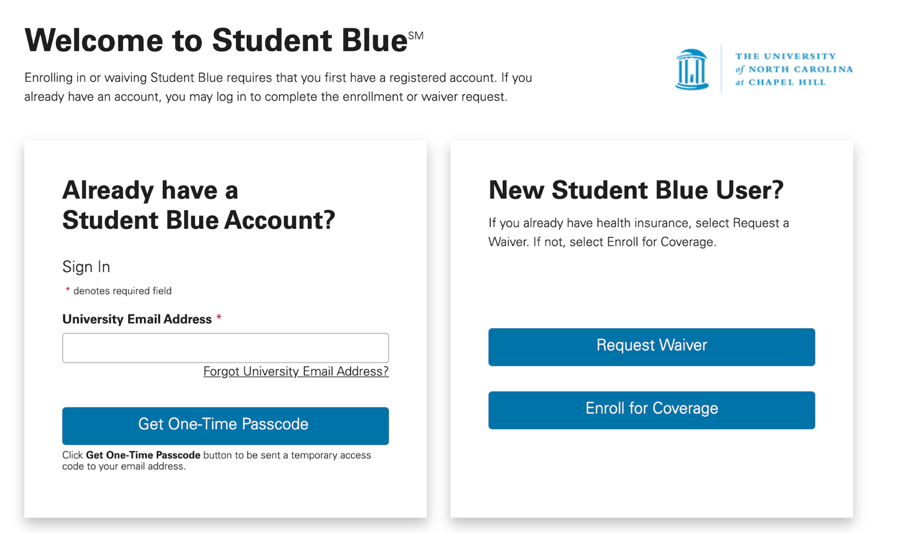Click the health insurance waiver instruction paragraph
This screenshot has height=533, width=899.
(x=639, y=232)
